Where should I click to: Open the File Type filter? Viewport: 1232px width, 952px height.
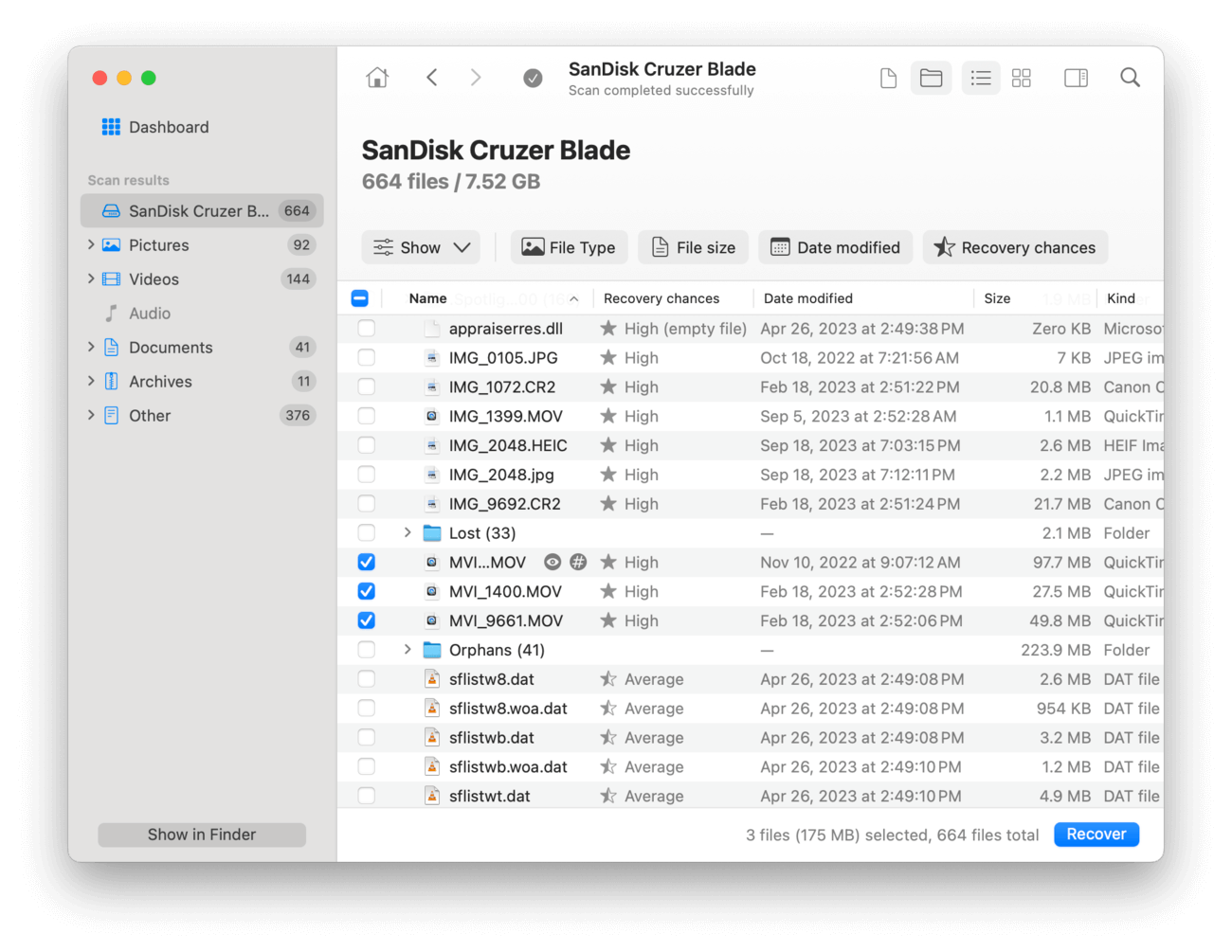(x=569, y=247)
